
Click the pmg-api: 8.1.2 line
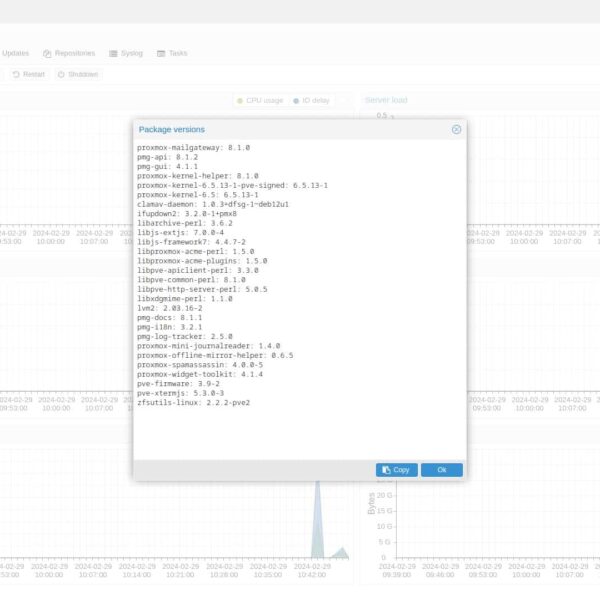(x=167, y=157)
